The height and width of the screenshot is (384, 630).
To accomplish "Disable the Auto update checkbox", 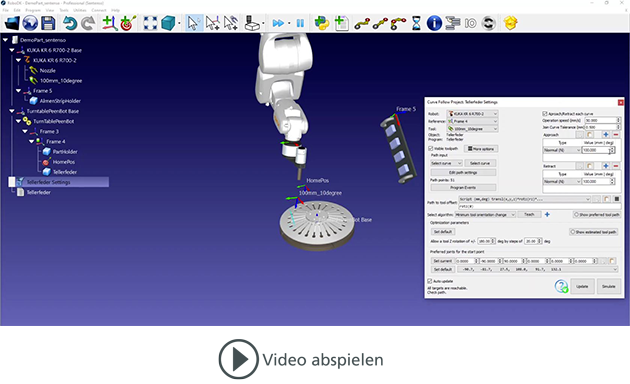I will tap(430, 281).
